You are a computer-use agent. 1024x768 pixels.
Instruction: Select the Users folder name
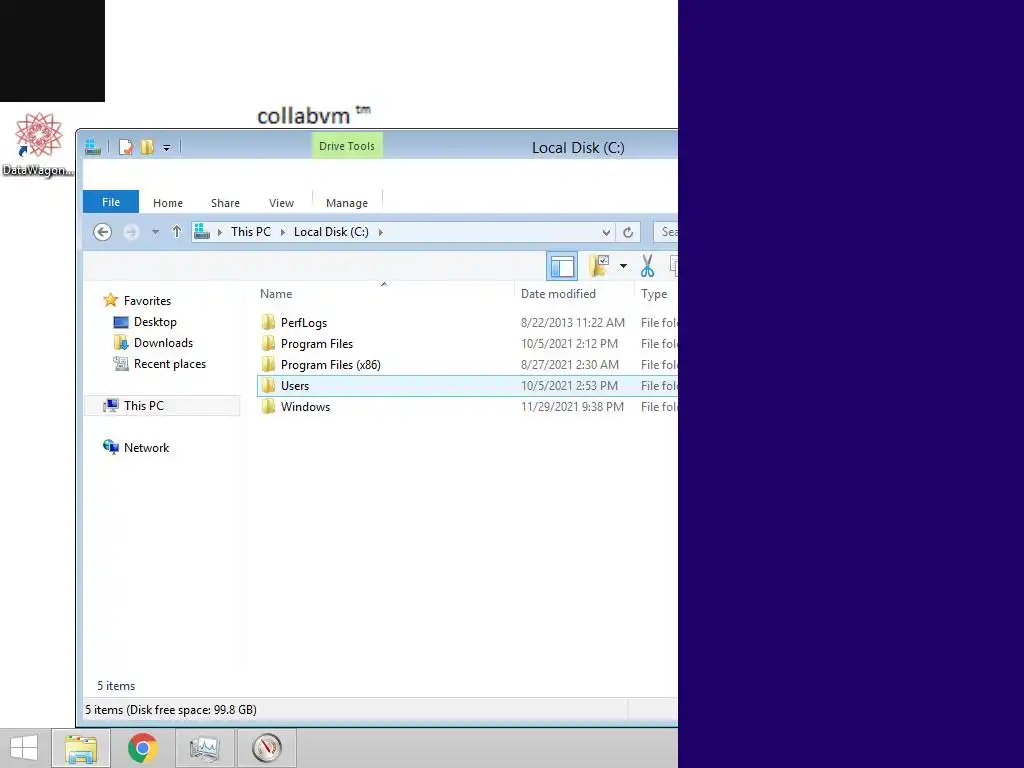[295, 385]
